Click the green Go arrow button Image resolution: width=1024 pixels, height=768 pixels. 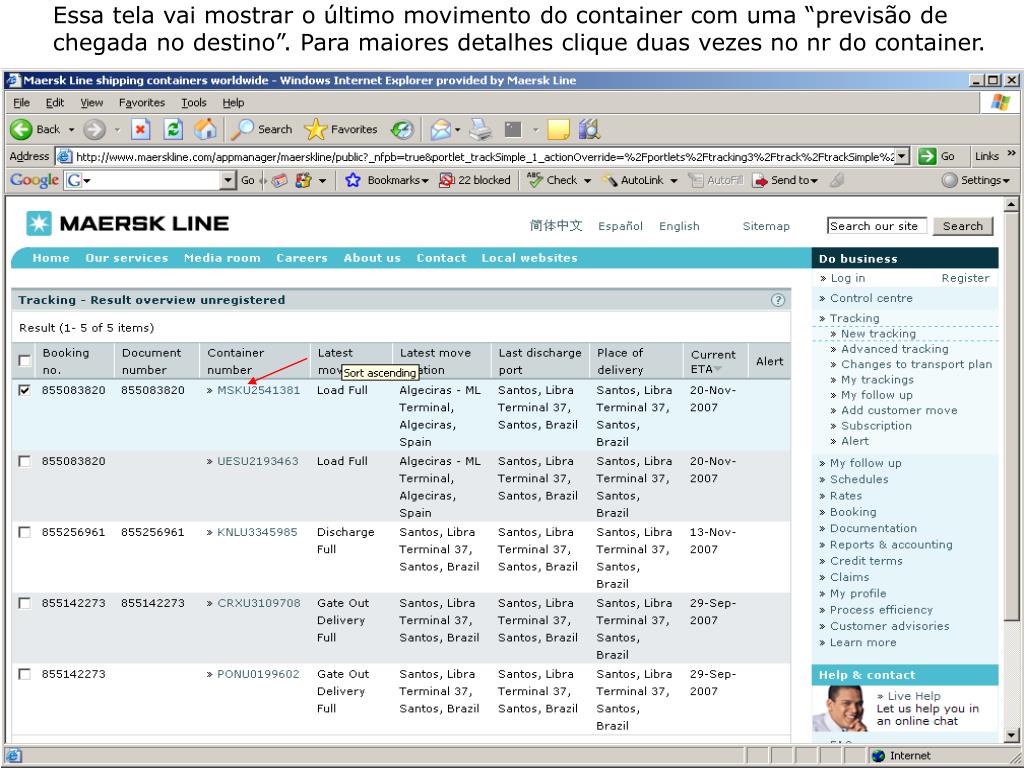(927, 156)
